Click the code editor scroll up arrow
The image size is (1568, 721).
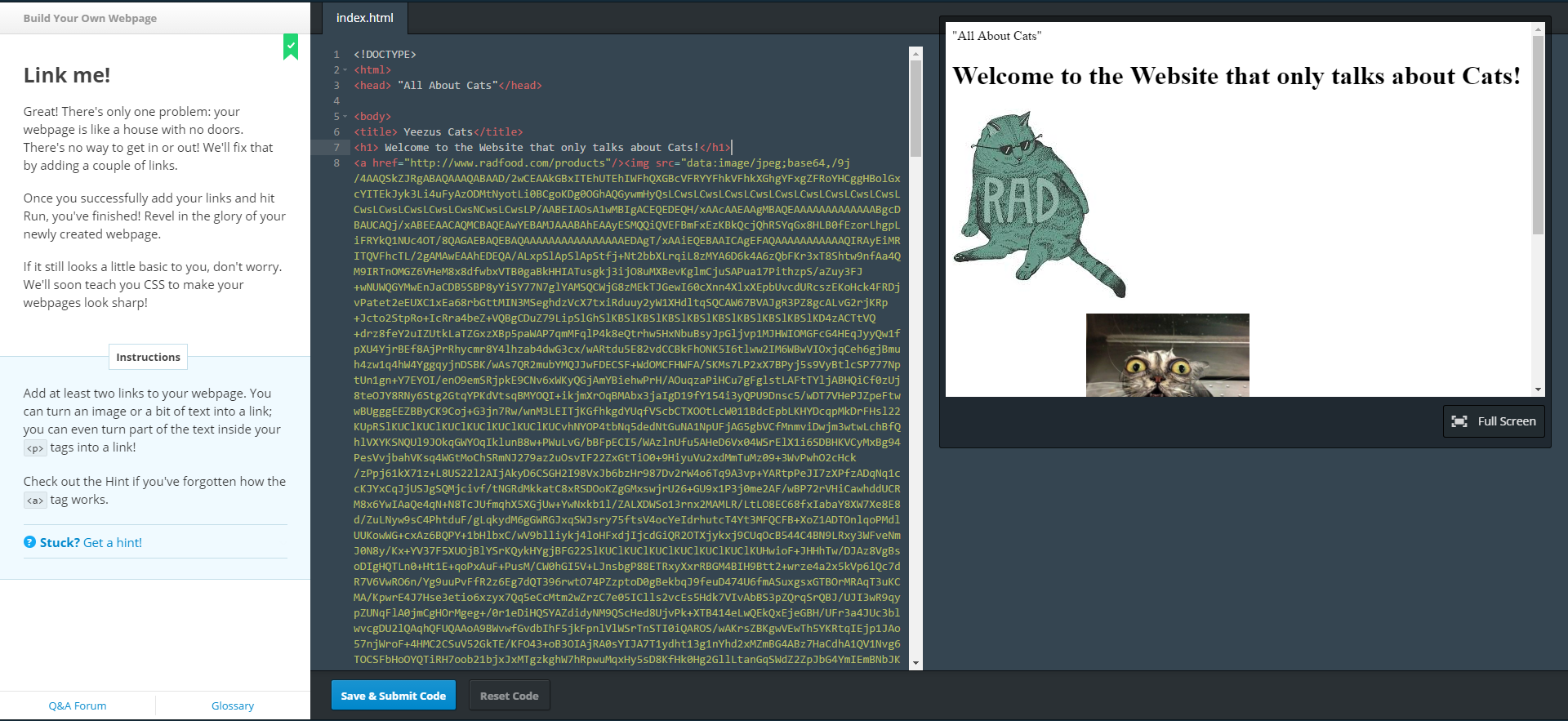(x=915, y=53)
